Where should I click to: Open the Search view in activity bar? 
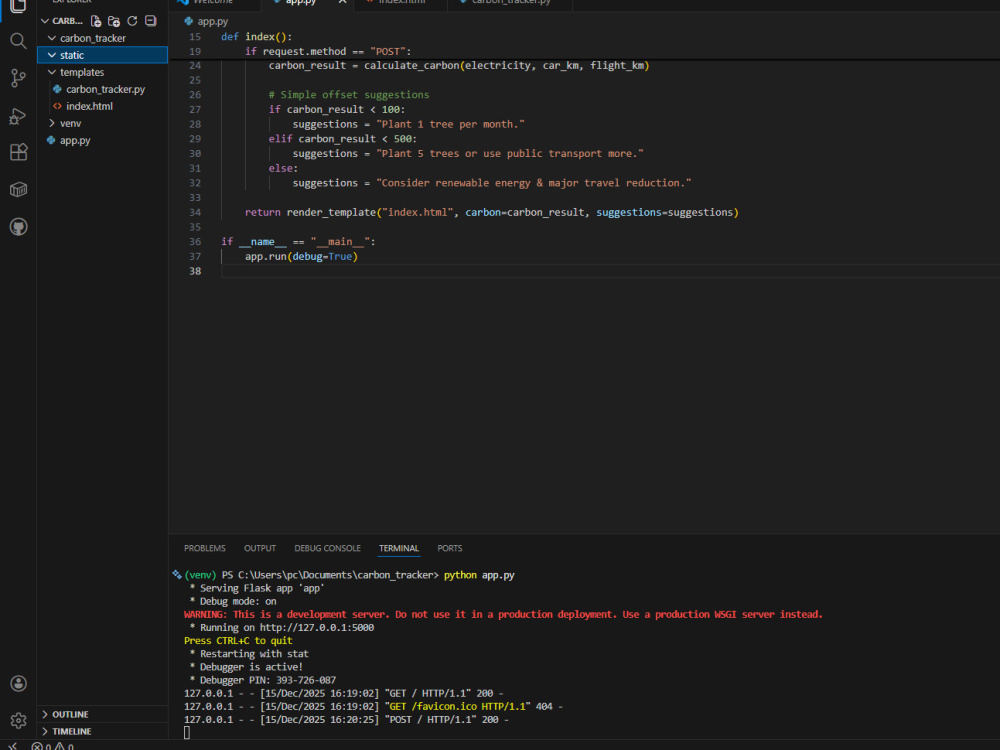(x=18, y=41)
